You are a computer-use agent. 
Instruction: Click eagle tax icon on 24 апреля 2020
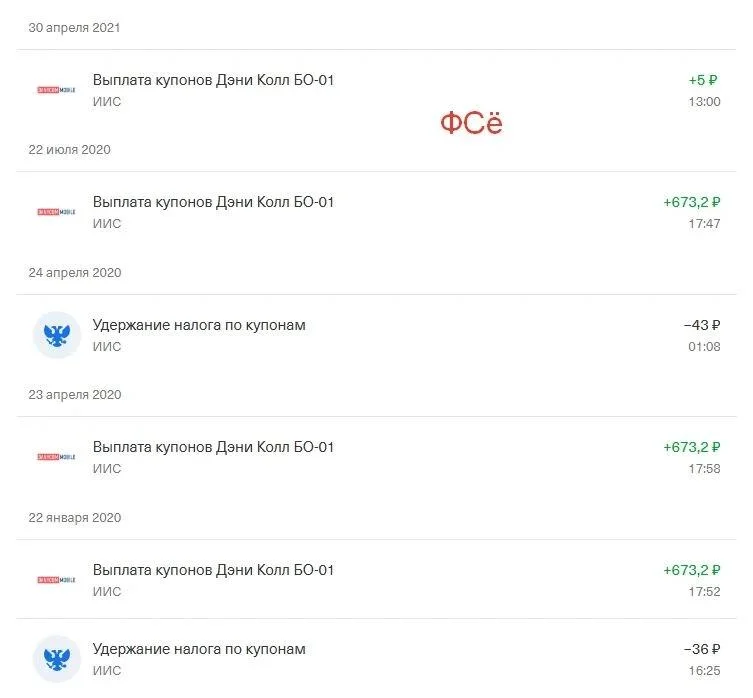[x=57, y=335]
